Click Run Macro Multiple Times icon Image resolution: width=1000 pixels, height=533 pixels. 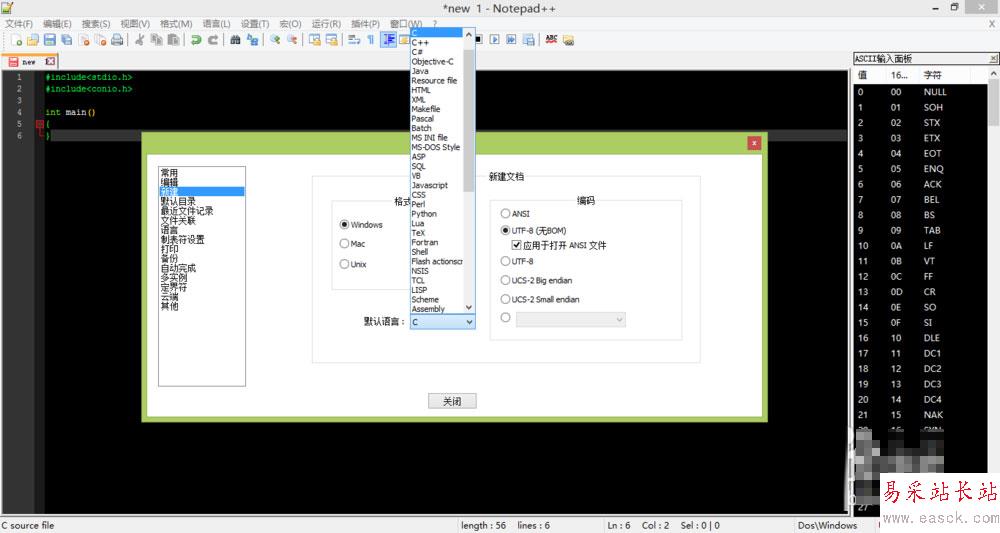[511, 40]
